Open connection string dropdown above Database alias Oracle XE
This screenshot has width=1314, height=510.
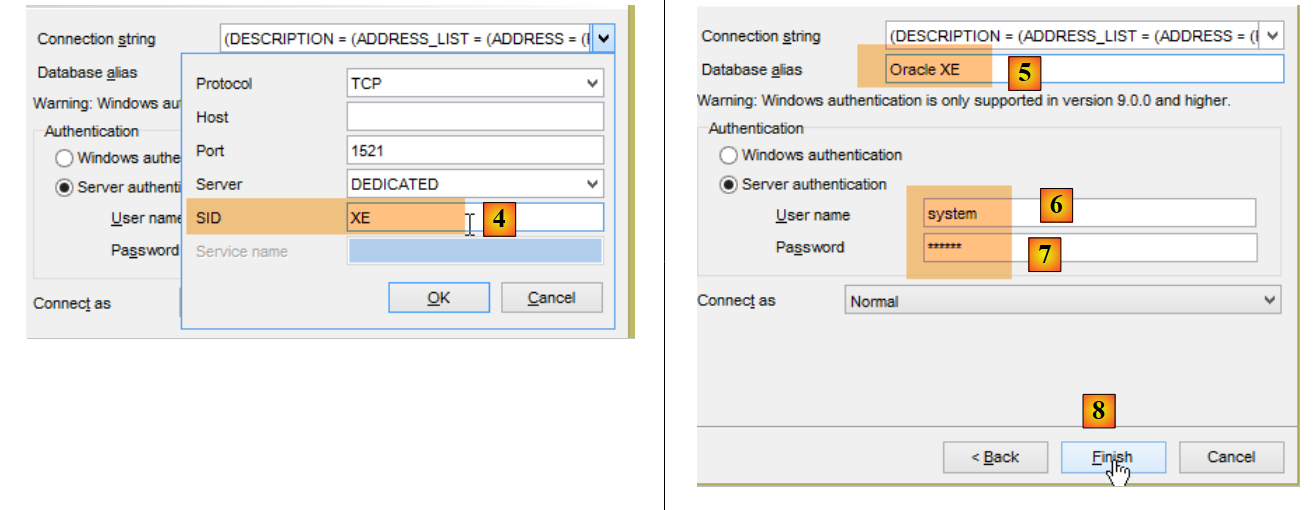coord(1272,36)
